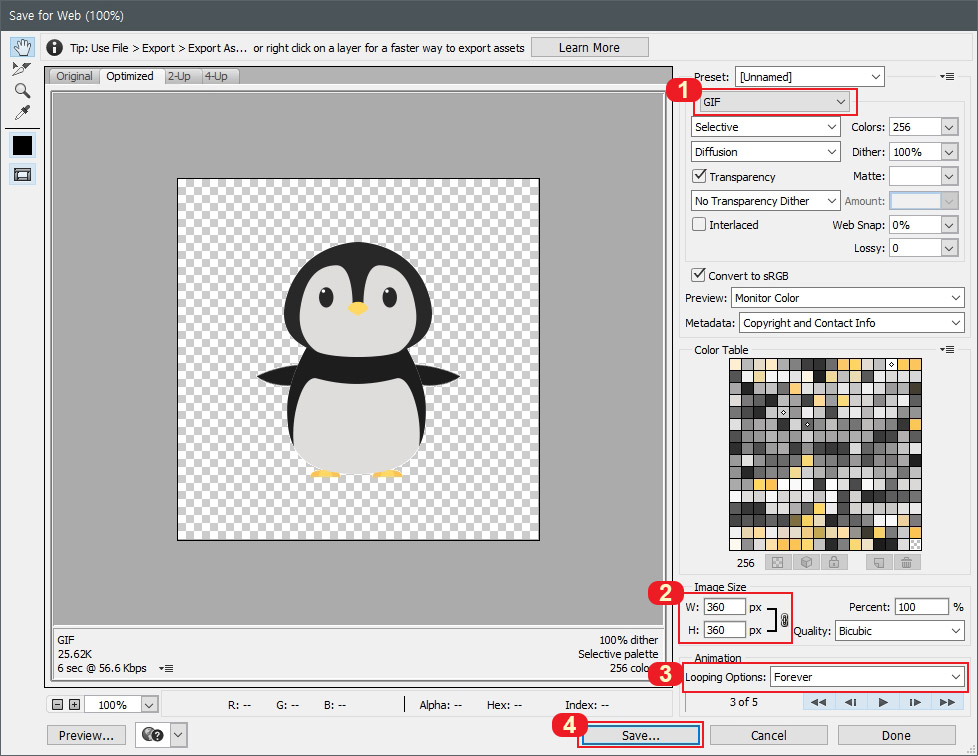Open the Diffusion dither method dropdown
Viewport: 978px width, 756px height.
(x=765, y=152)
